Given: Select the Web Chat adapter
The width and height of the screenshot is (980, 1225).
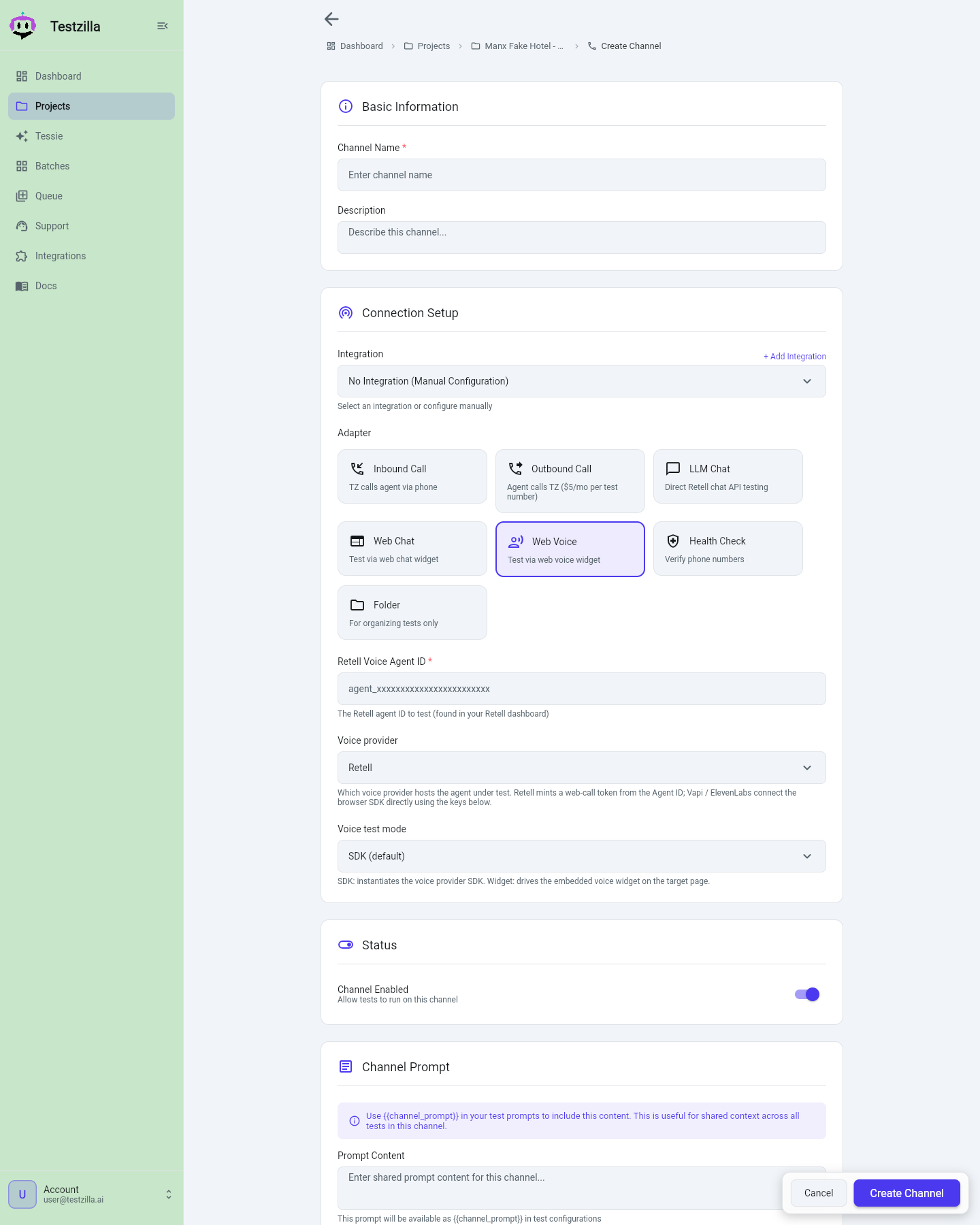Looking at the screenshot, I should point(412,549).
